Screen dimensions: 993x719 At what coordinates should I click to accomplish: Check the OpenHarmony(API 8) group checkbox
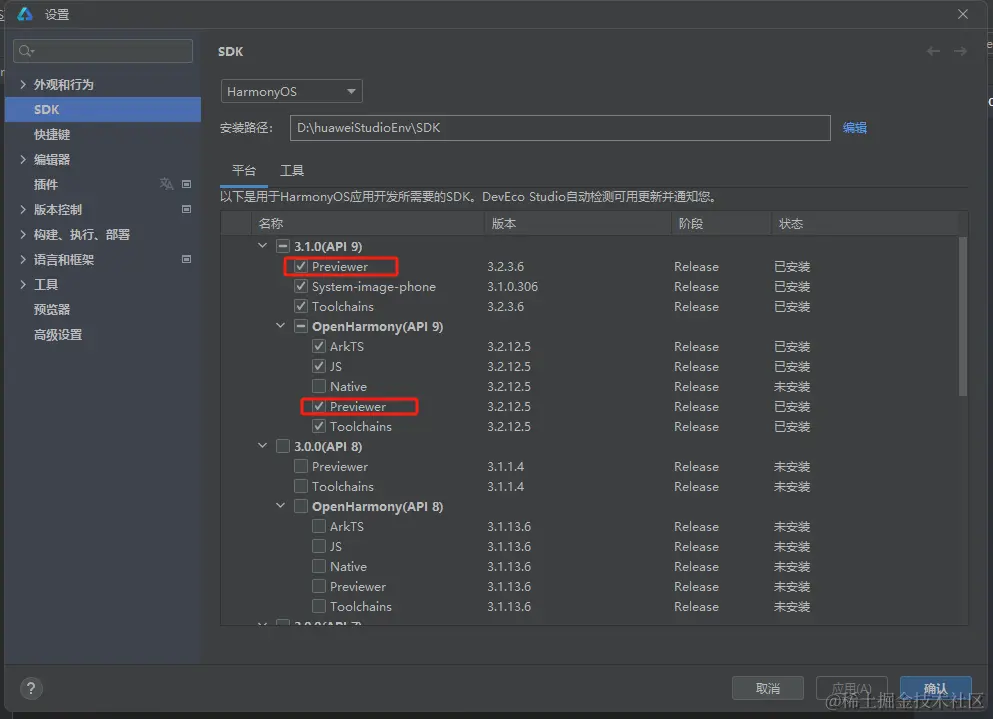pyautogui.click(x=301, y=506)
